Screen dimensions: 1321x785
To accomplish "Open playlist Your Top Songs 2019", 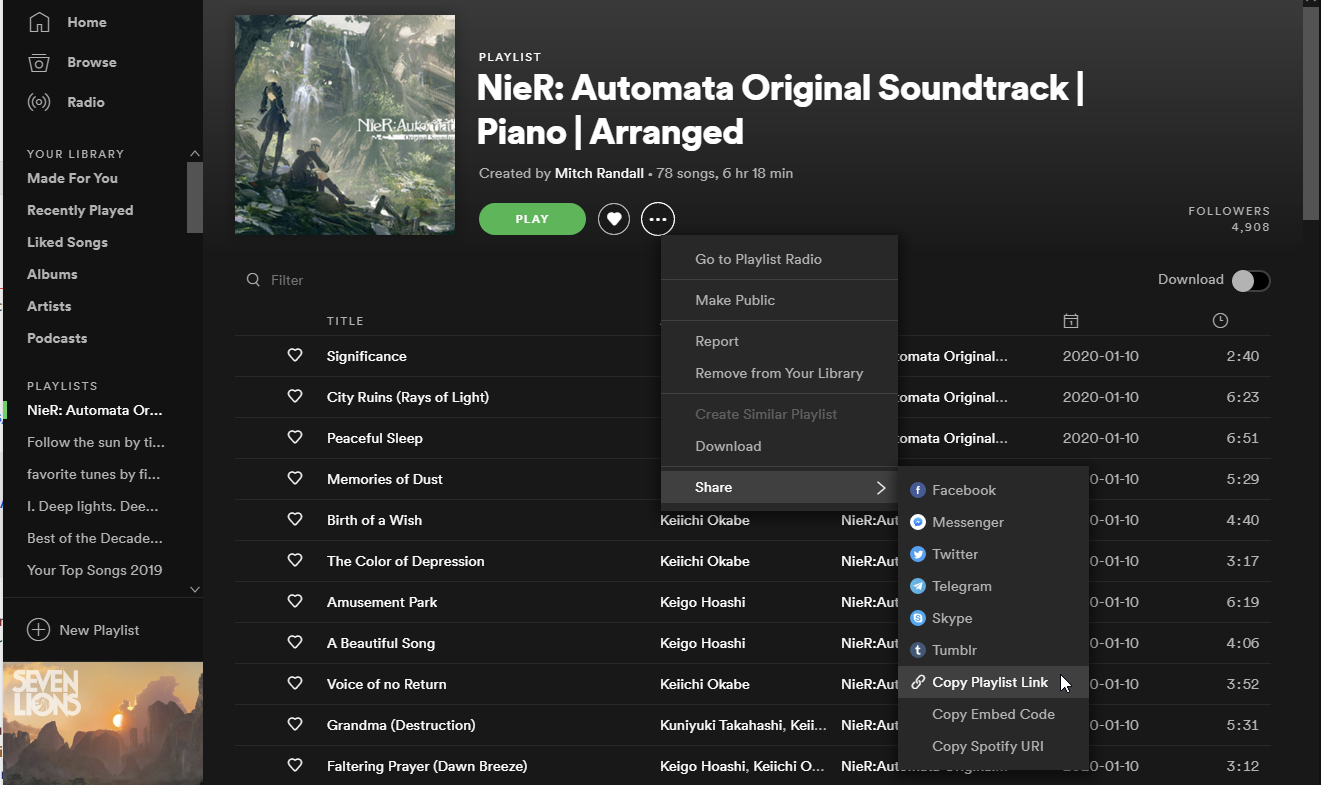I will 94,570.
